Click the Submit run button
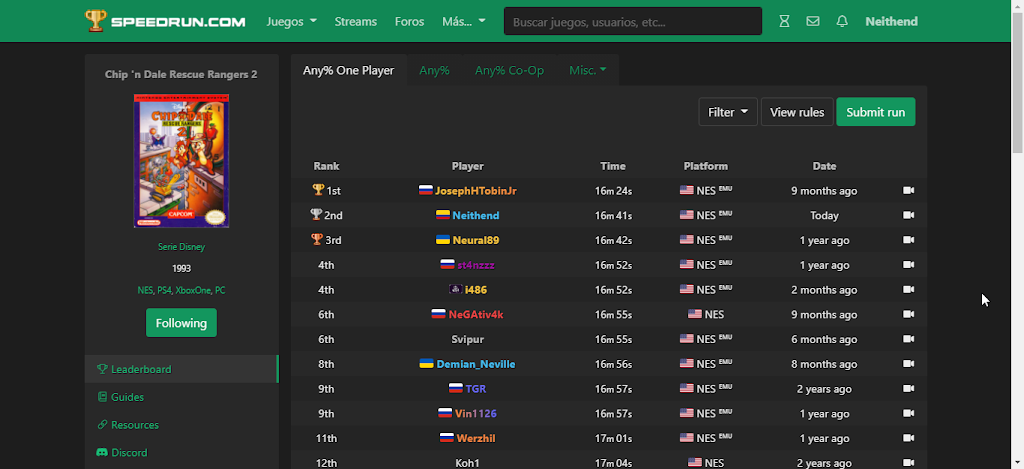This screenshot has width=1024, height=469. pyautogui.click(x=876, y=112)
